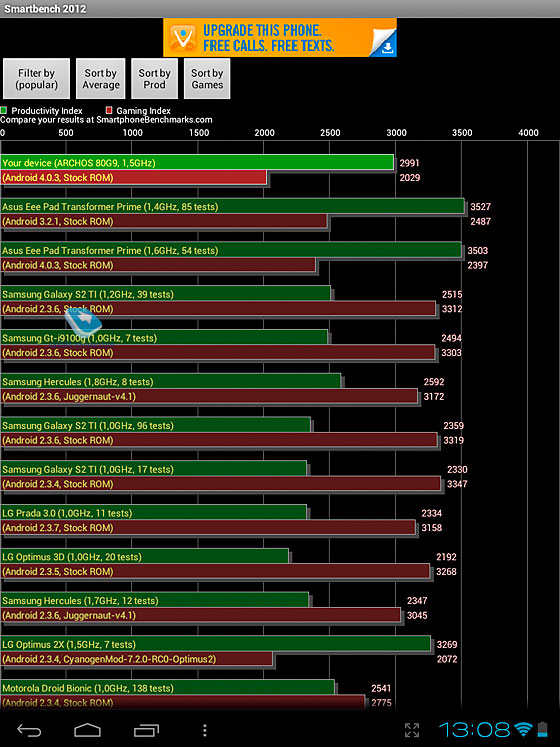Click the 2029 gaming score value
This screenshot has width=560, height=747.
pyautogui.click(x=410, y=178)
